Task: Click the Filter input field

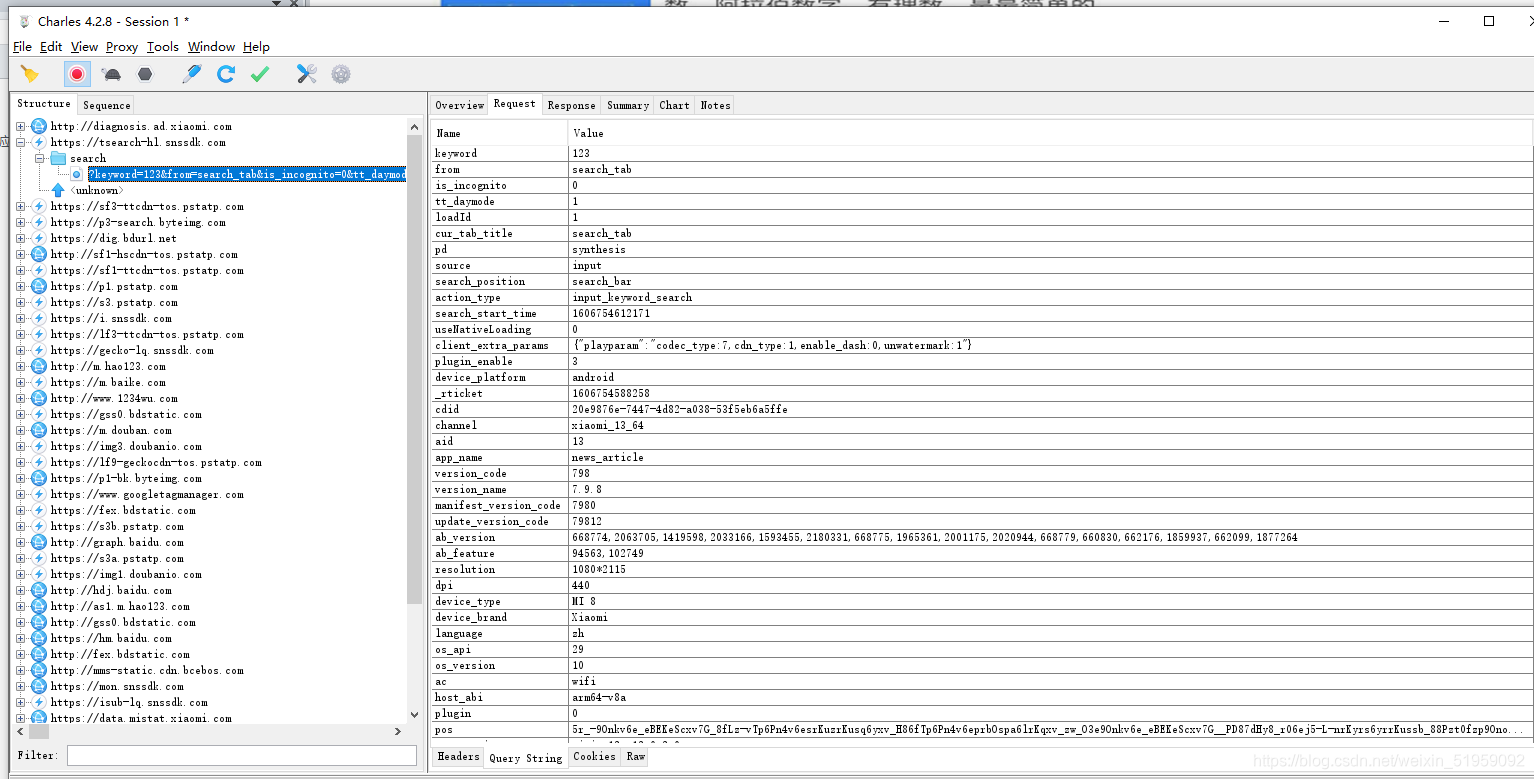Action: 241,755
